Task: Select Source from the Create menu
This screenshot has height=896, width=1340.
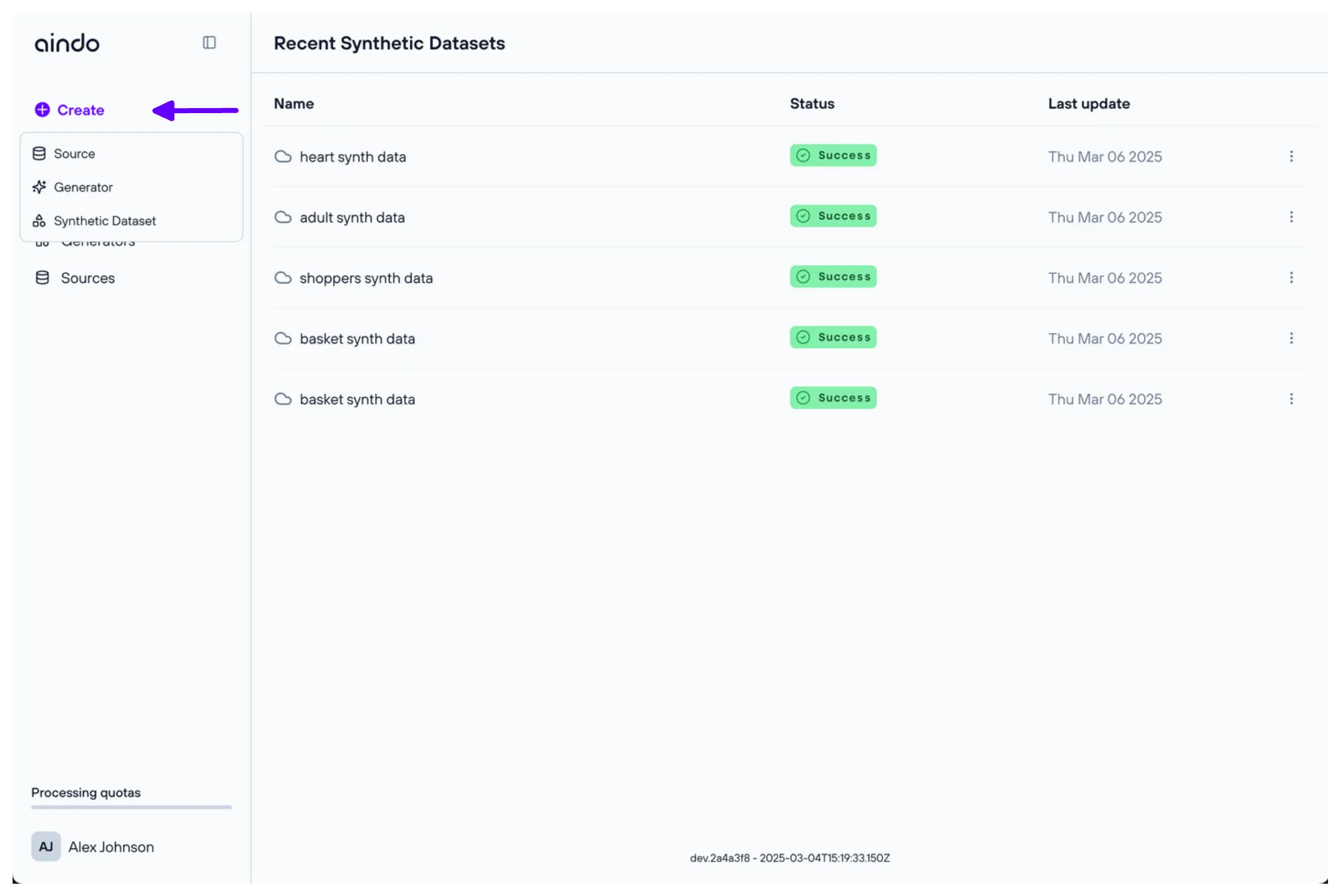Action: pyautogui.click(x=74, y=154)
